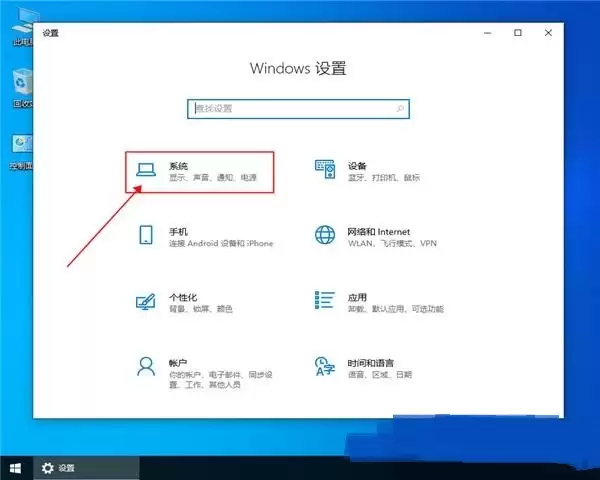Close the 设置 window
Screen dimensions: 600x480
click(x=548, y=33)
